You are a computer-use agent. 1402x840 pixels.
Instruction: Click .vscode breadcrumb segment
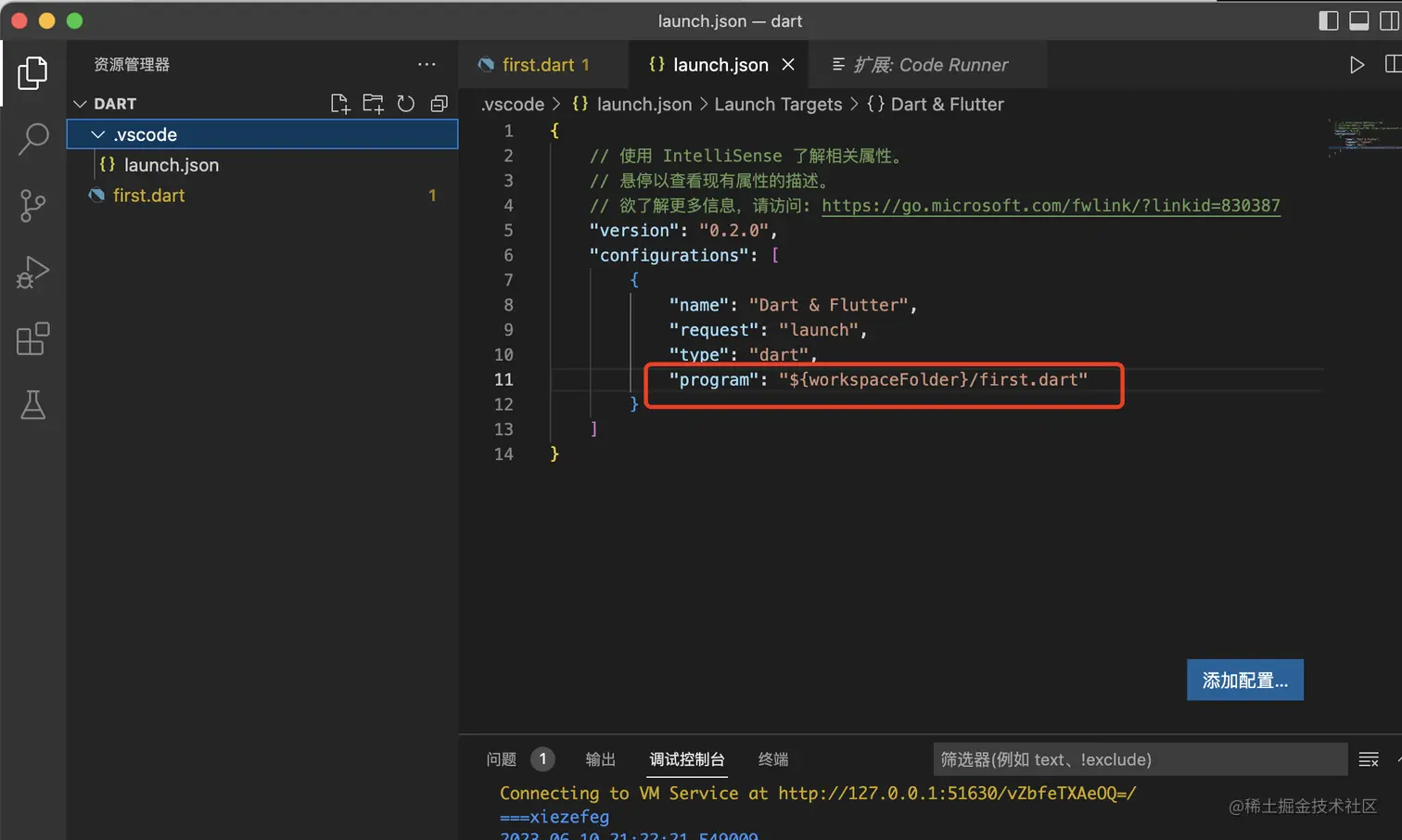coord(513,105)
